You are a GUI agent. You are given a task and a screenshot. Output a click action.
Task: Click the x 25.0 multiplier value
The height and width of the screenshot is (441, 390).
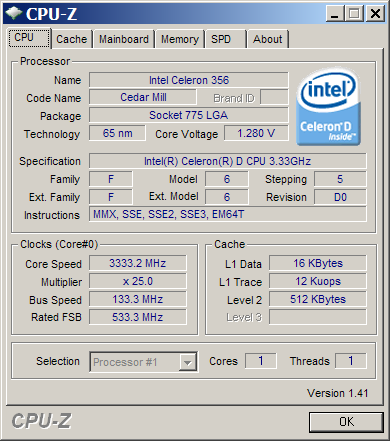(x=138, y=281)
